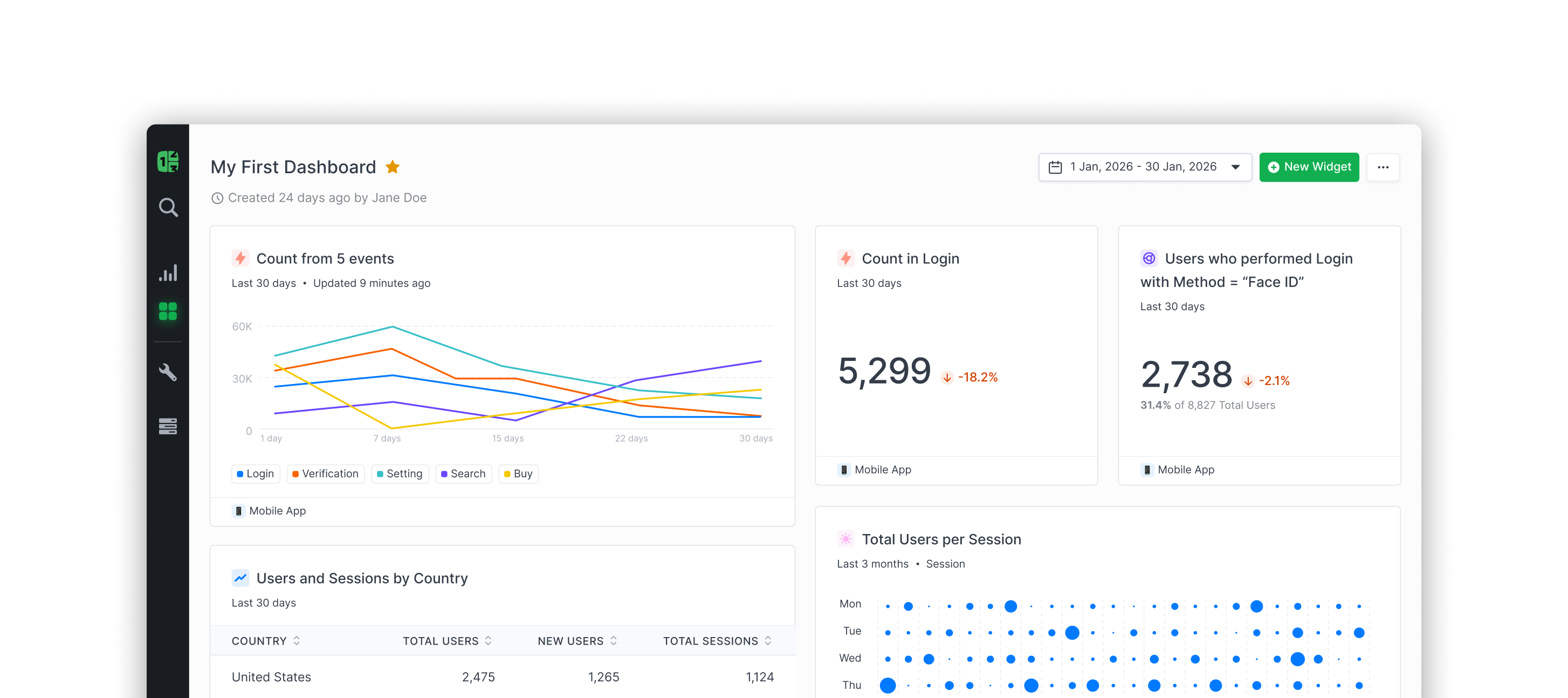Click red down arrow beside -2.1%
The image size is (1568, 698).
click(x=1248, y=381)
